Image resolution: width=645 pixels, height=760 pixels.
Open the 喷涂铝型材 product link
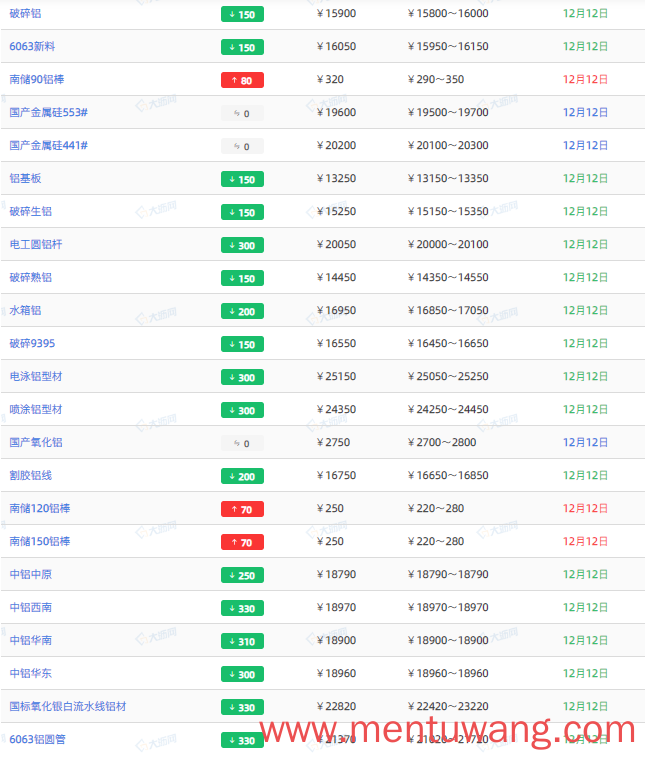tap(36, 409)
